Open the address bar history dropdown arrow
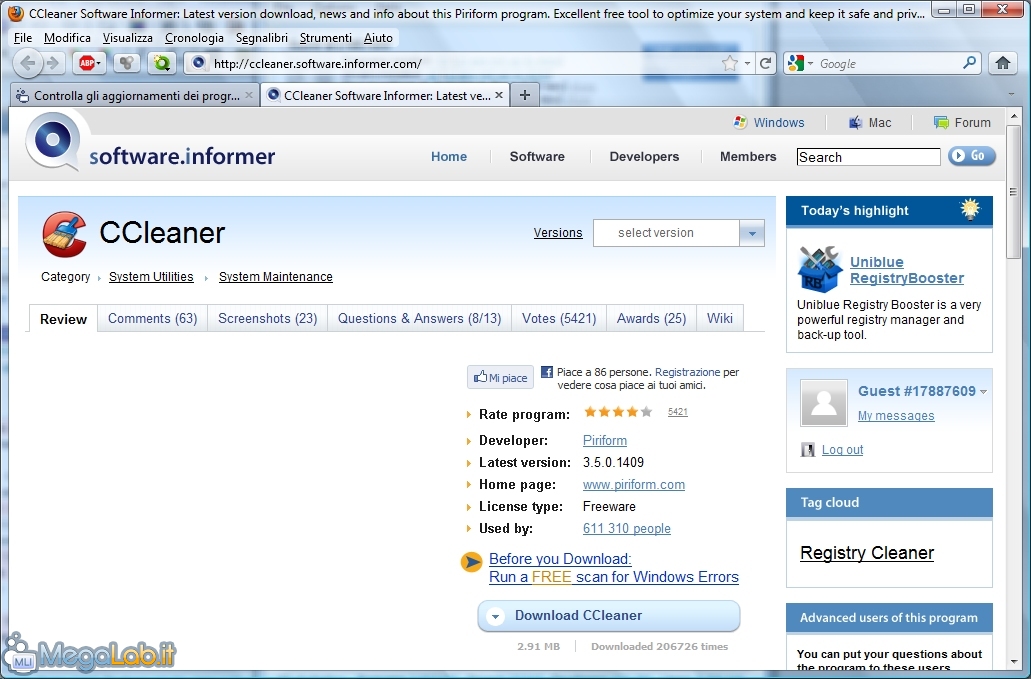1031x679 pixels. tap(748, 63)
